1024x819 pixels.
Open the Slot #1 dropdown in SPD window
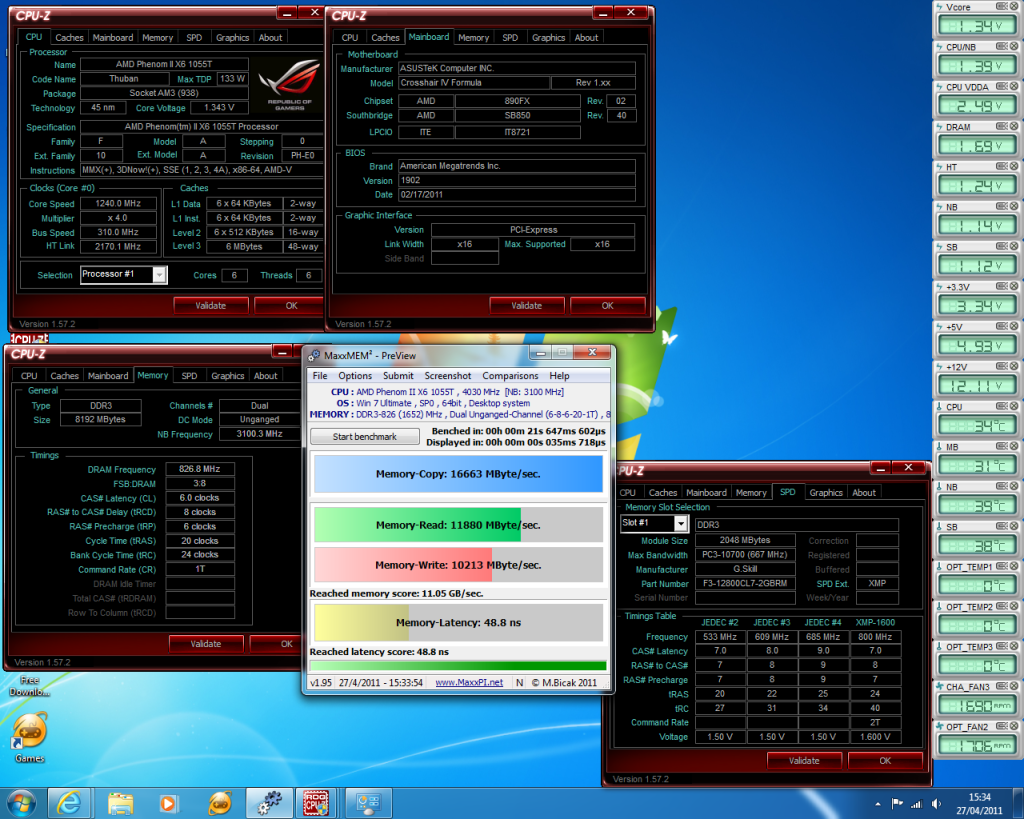click(680, 524)
